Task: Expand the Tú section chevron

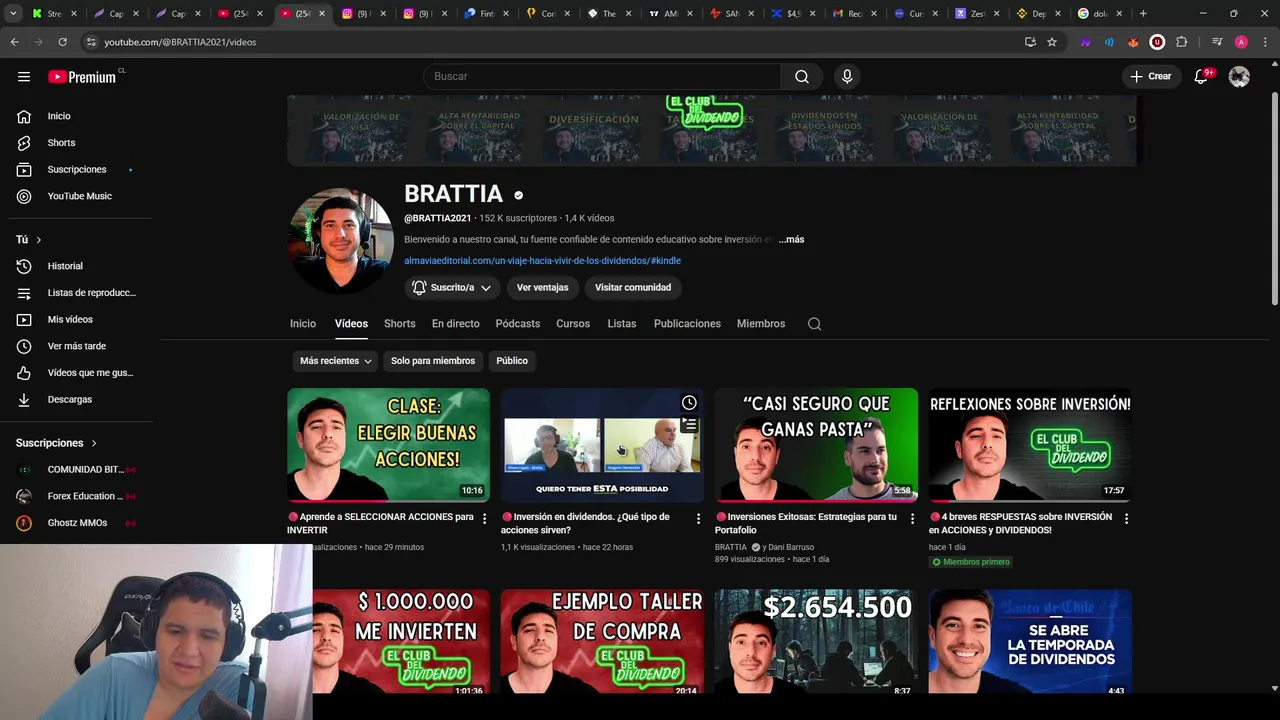Action: [x=39, y=240]
